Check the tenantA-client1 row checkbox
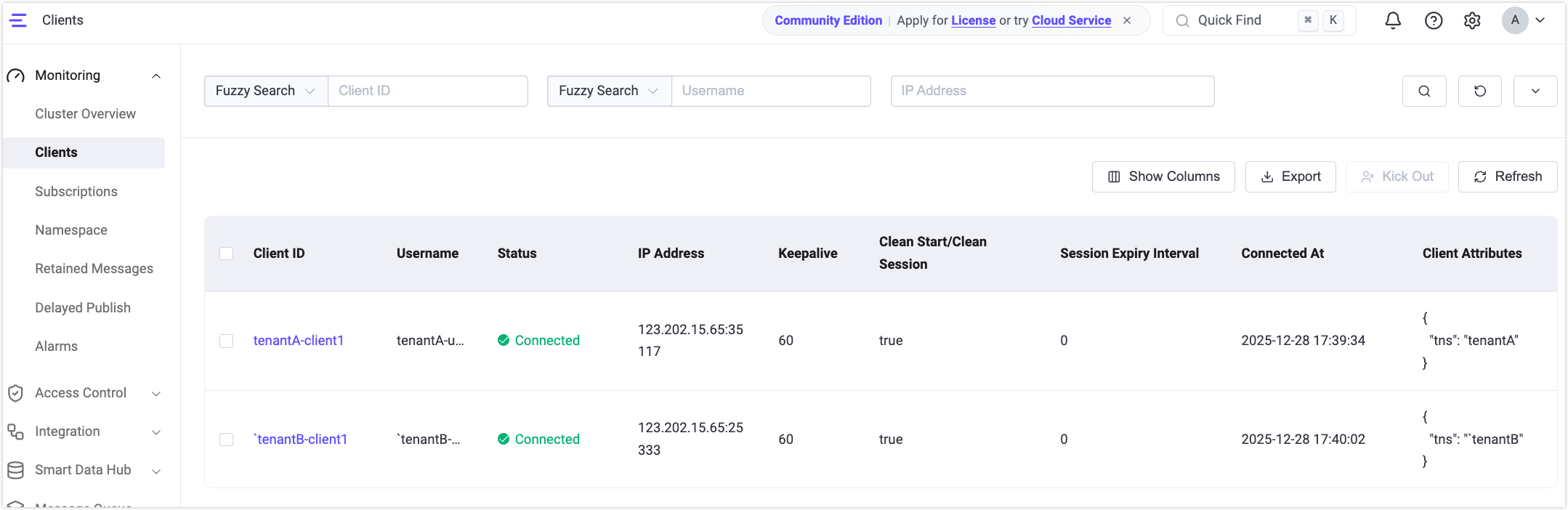The width and height of the screenshot is (1568, 510). click(227, 341)
